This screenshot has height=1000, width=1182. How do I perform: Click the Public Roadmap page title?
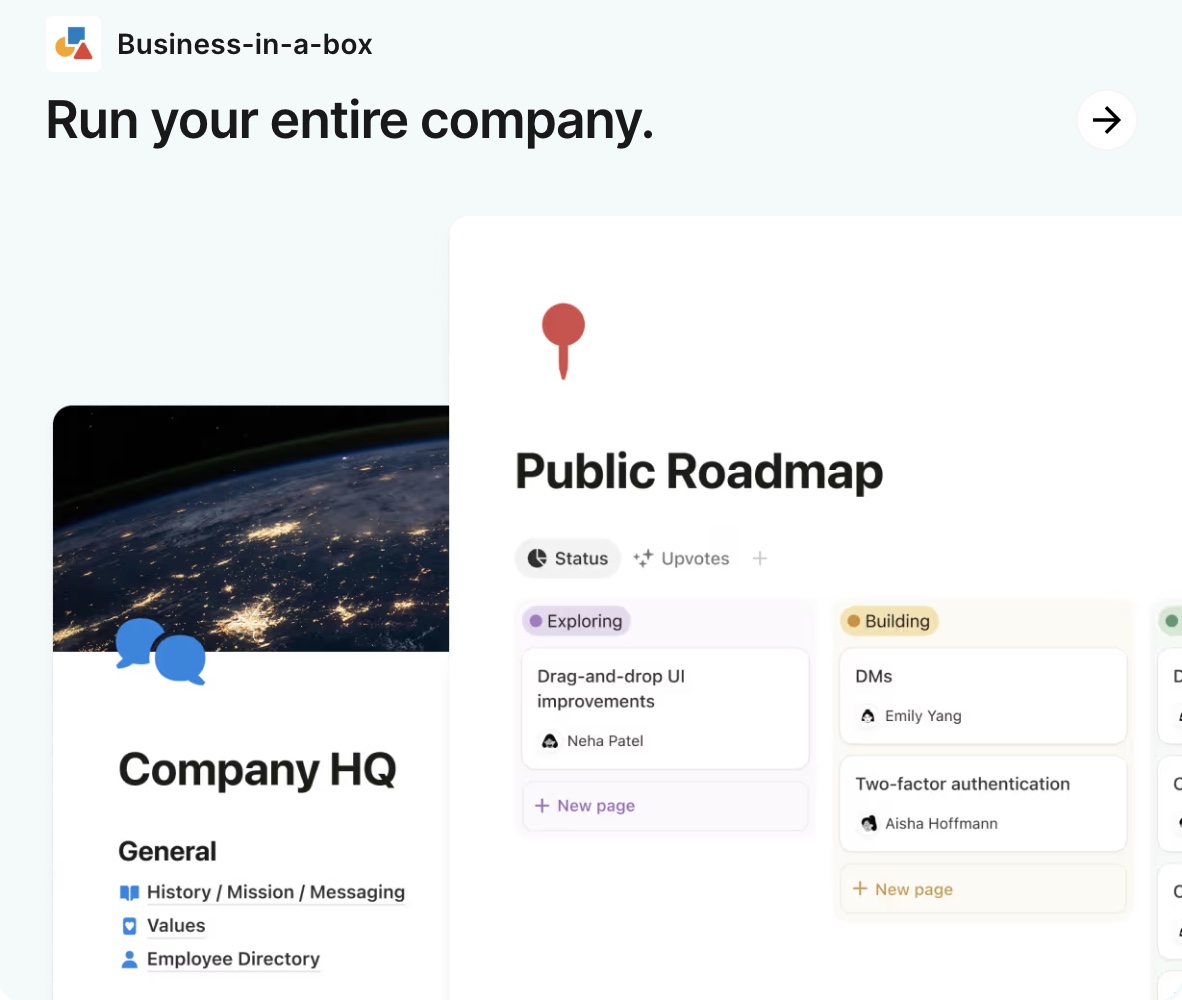click(699, 472)
